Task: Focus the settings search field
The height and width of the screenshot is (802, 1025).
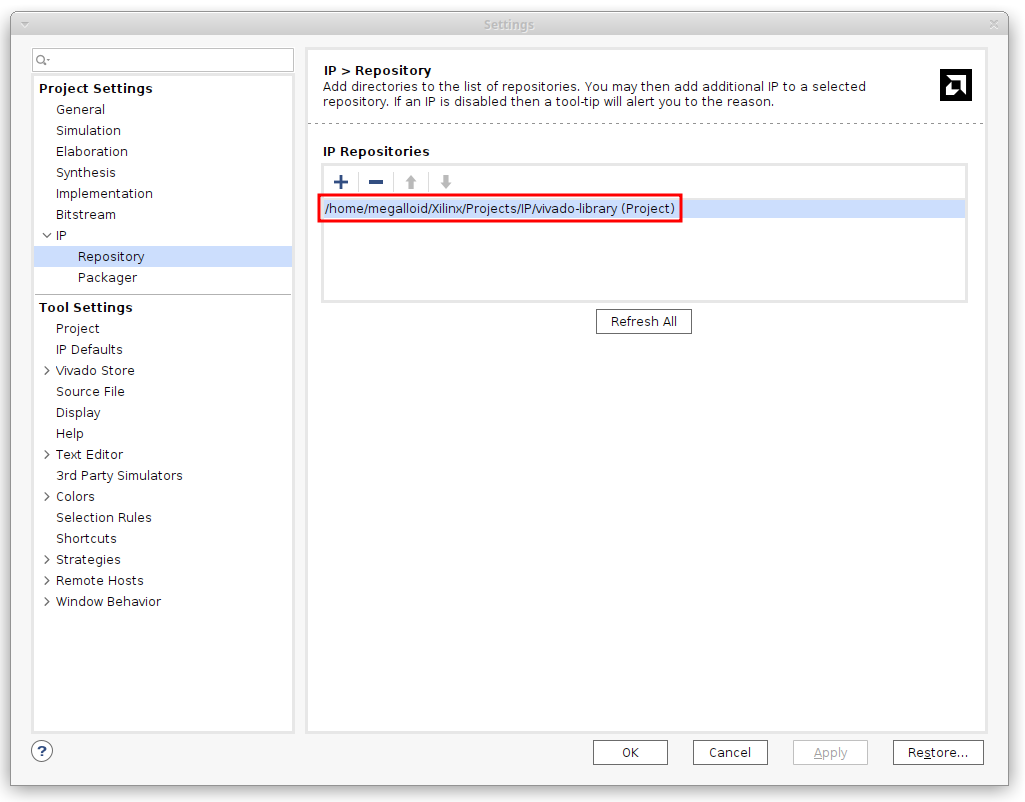Action: coord(163,60)
